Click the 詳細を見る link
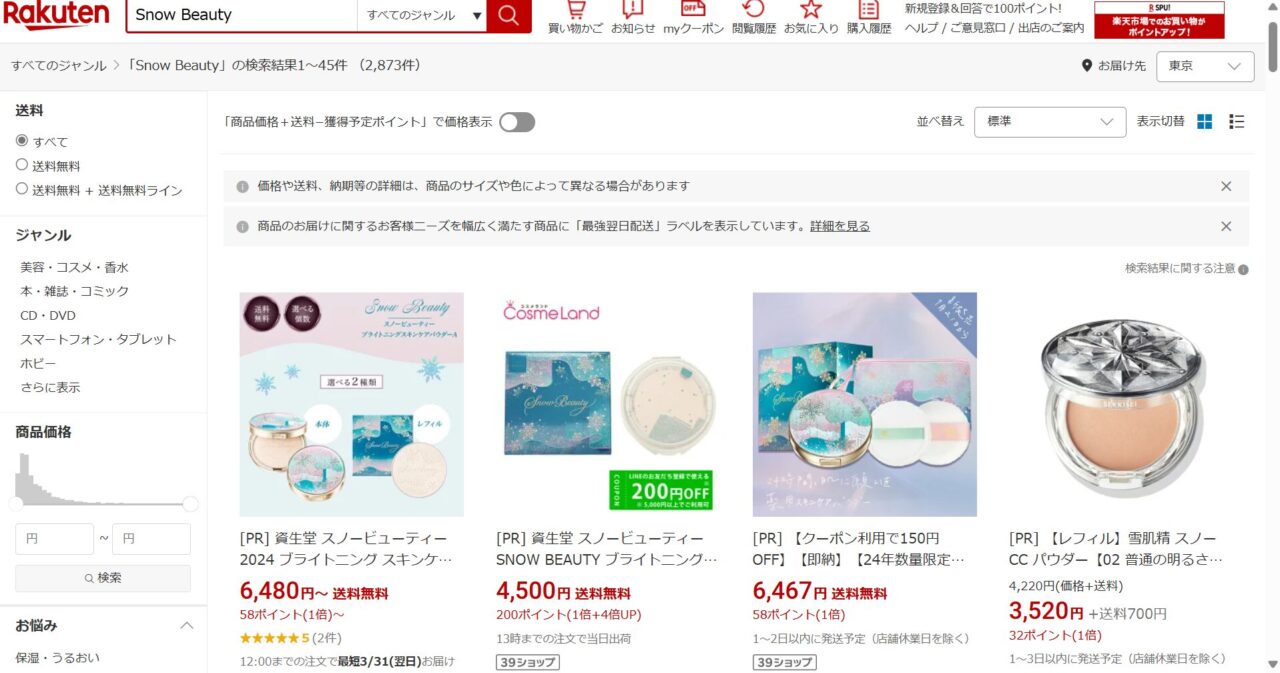1280x673 pixels. [840, 226]
